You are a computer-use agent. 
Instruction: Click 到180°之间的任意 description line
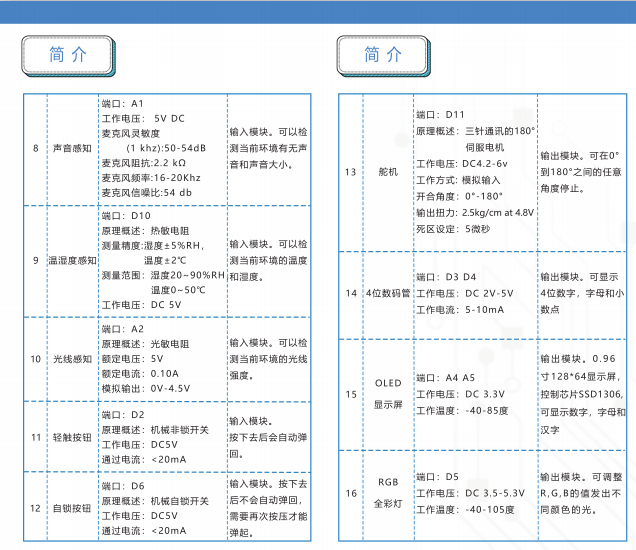581,172
